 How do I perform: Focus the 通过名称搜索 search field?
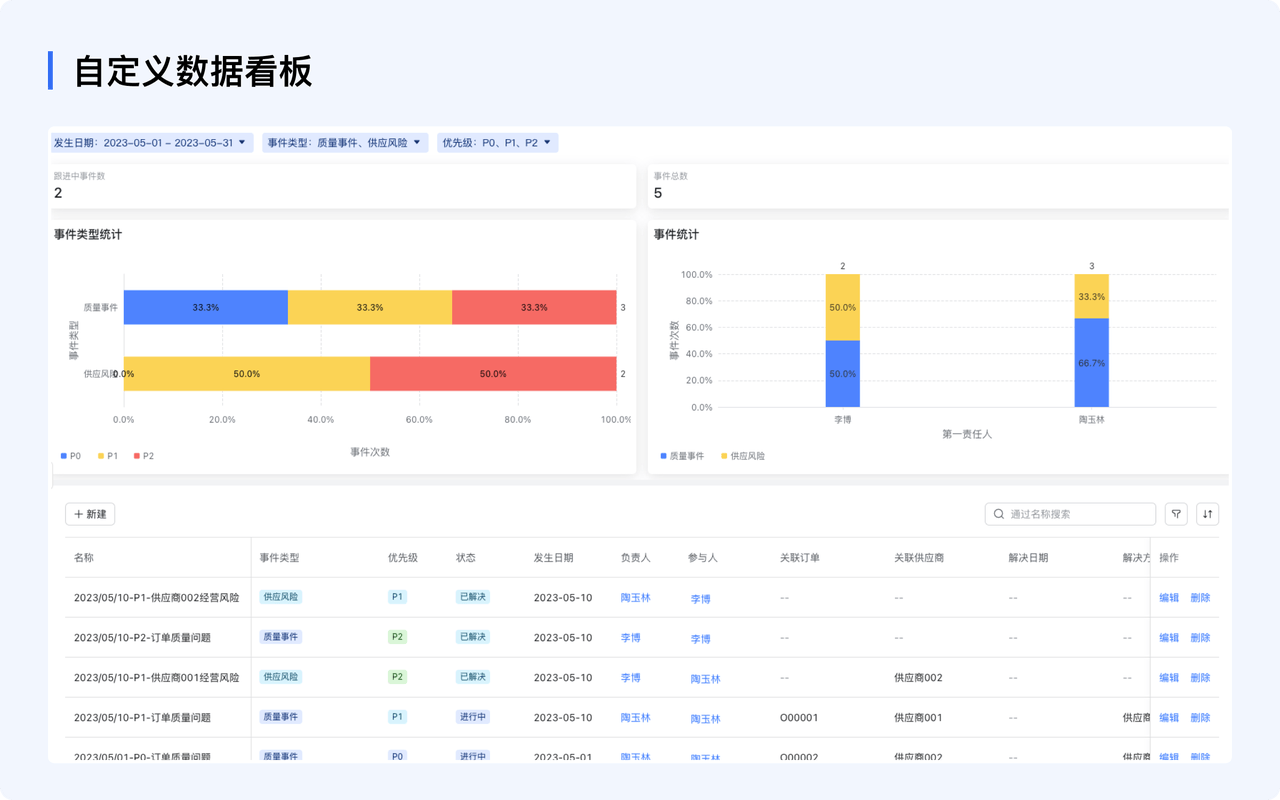pos(1070,514)
